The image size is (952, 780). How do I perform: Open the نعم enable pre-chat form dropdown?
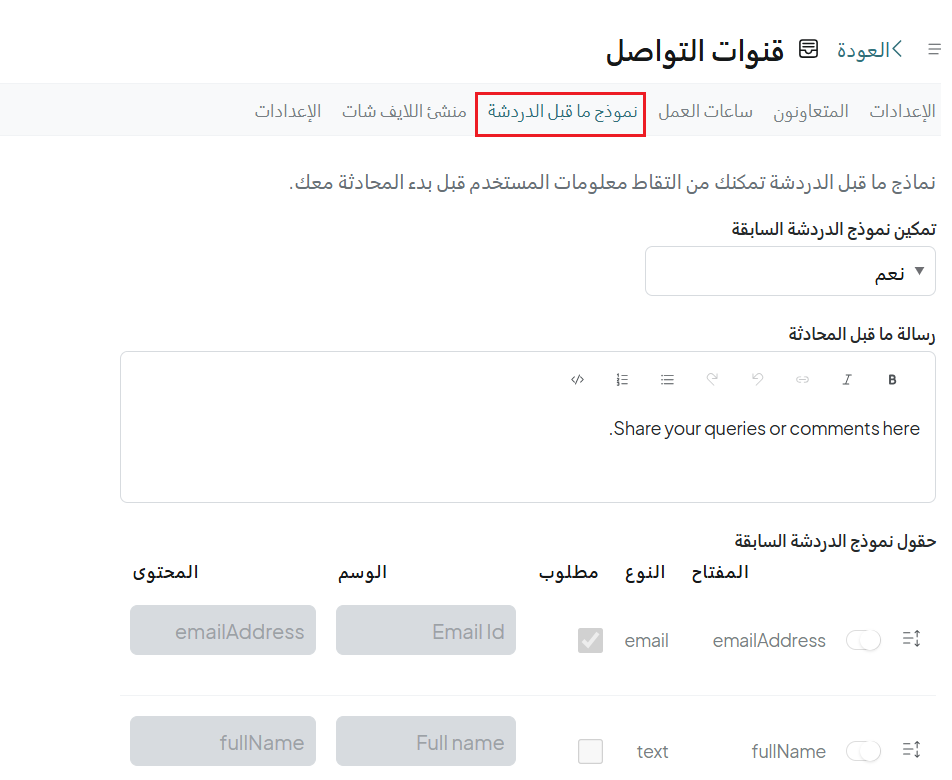pos(790,272)
